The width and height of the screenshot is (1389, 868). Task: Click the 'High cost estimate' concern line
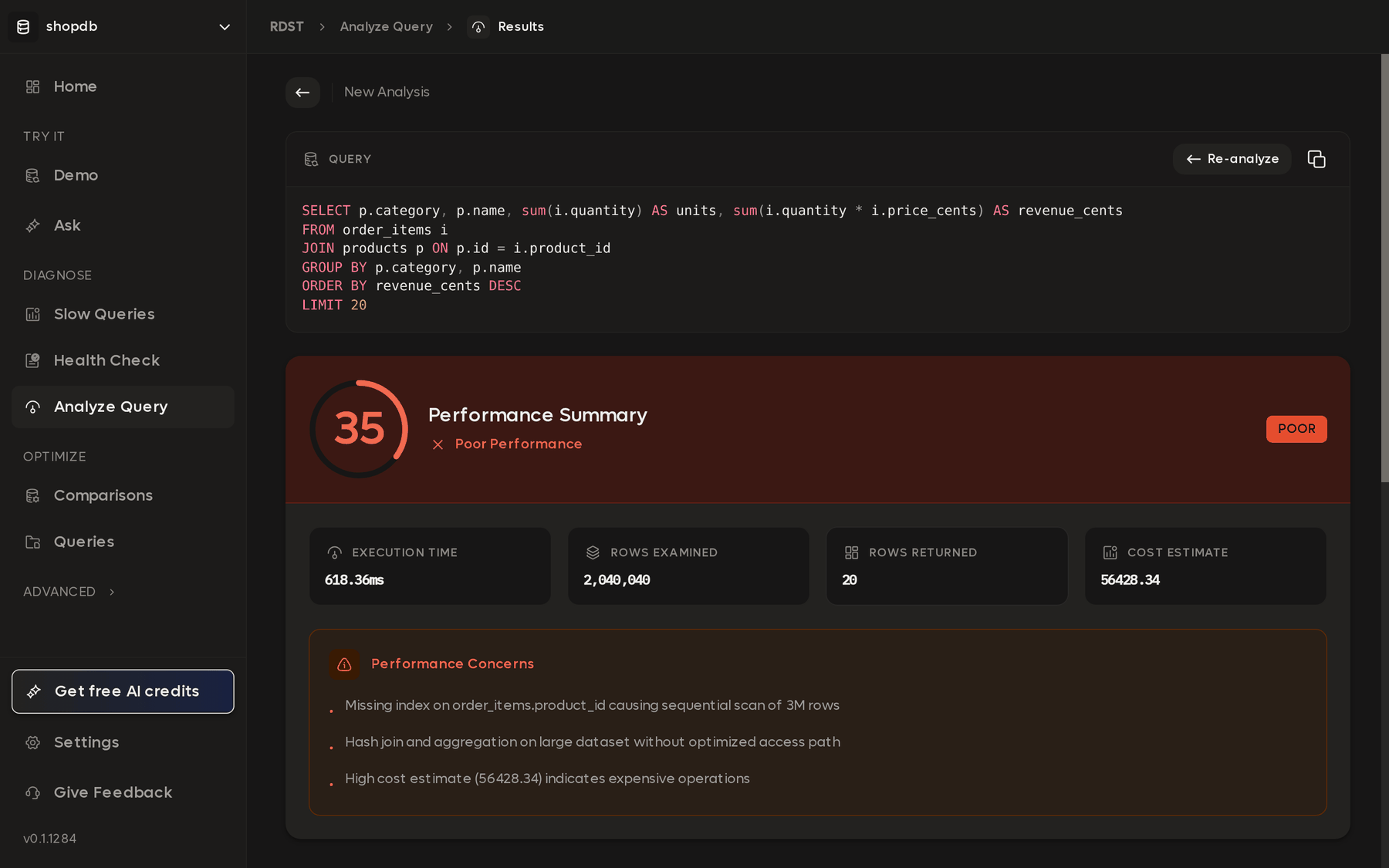coord(547,778)
